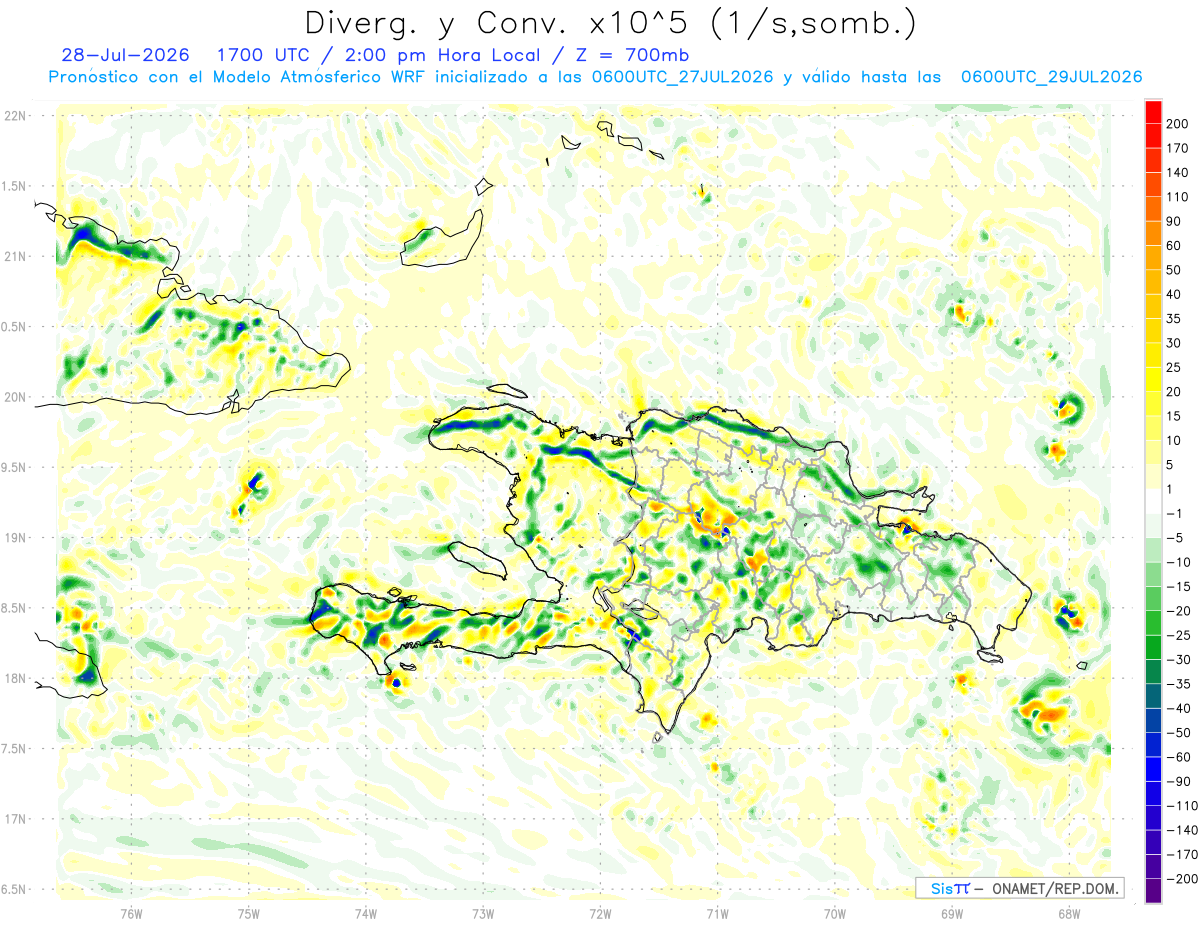Select the bottom dark purple color scale swatch

(1154, 890)
